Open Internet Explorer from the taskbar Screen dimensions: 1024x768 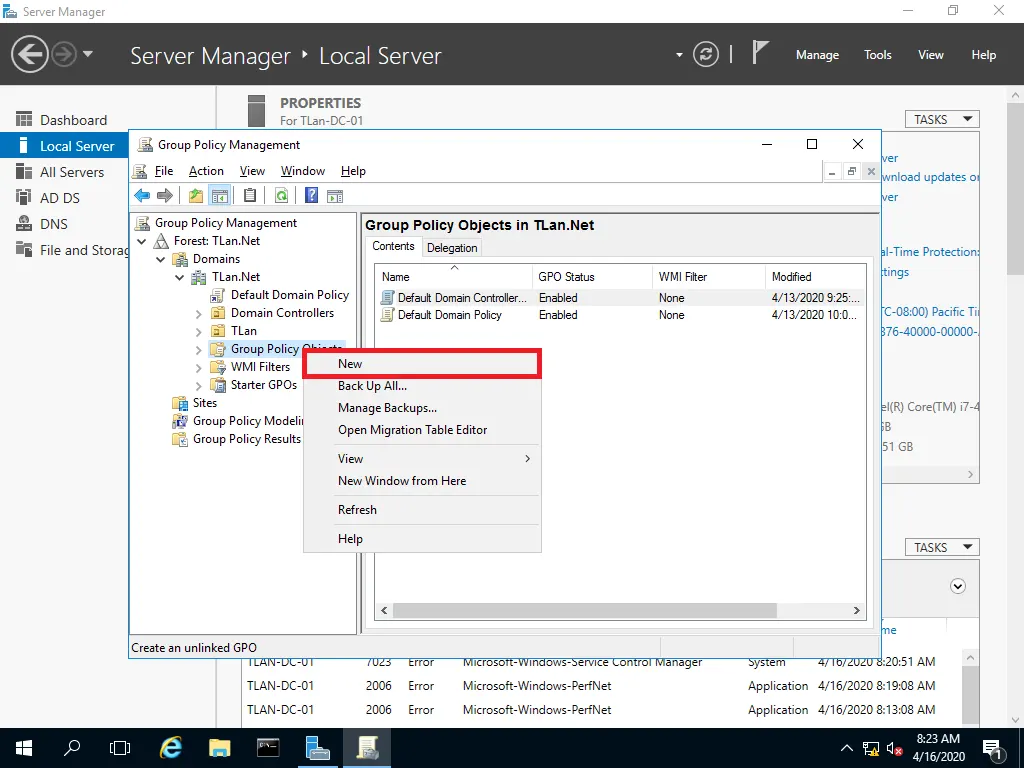[x=170, y=748]
